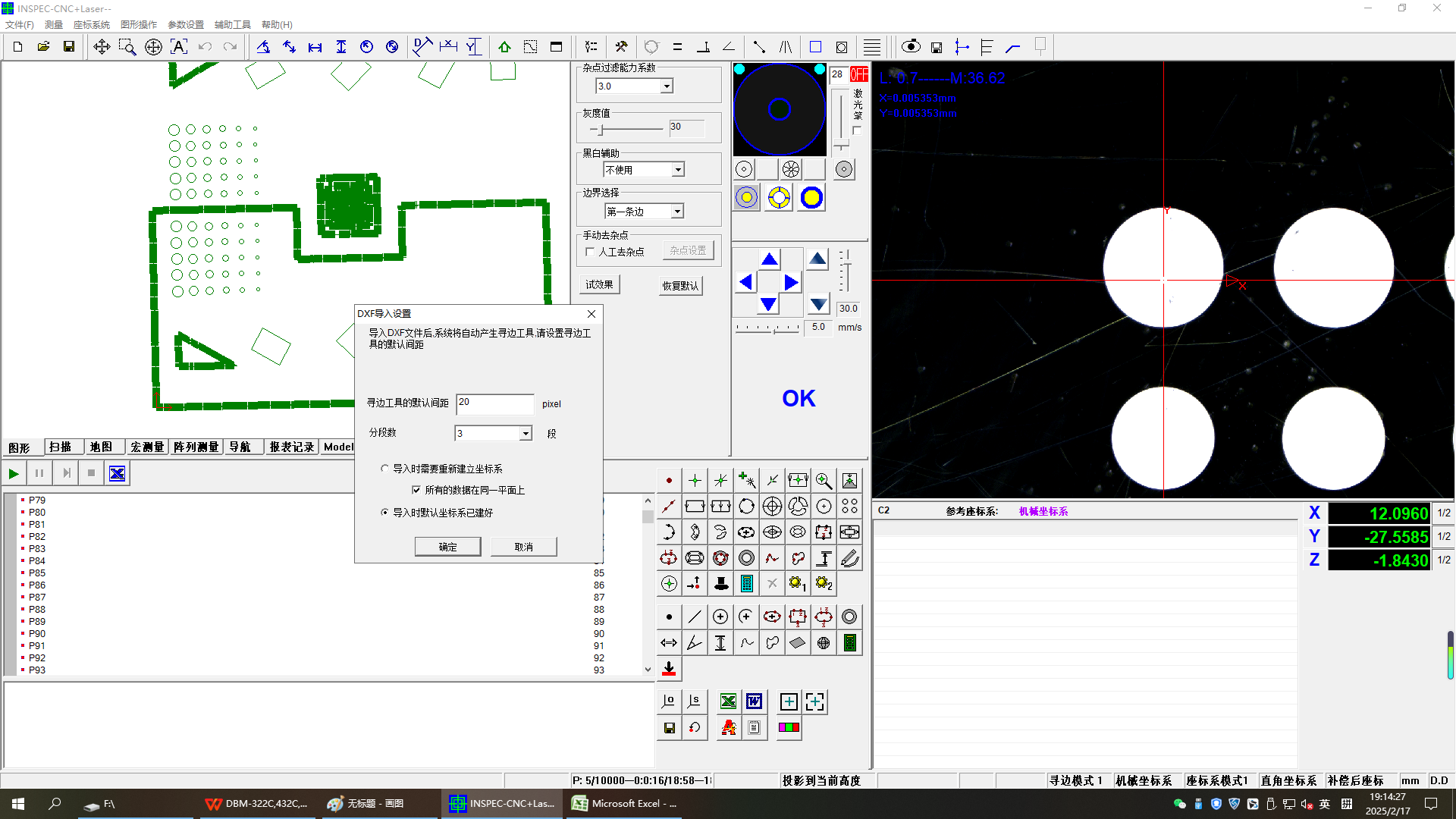Adjust the 灰度值 slider
1456x819 pixels.
pyautogui.click(x=601, y=130)
